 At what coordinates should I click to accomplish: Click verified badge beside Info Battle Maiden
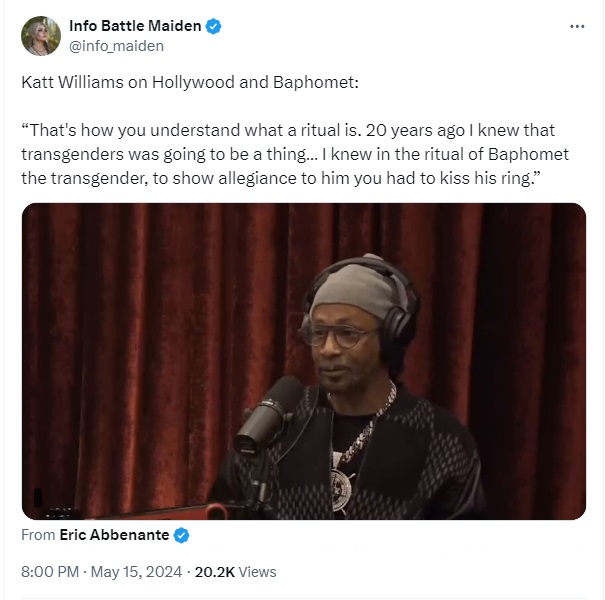pyautogui.click(x=213, y=26)
